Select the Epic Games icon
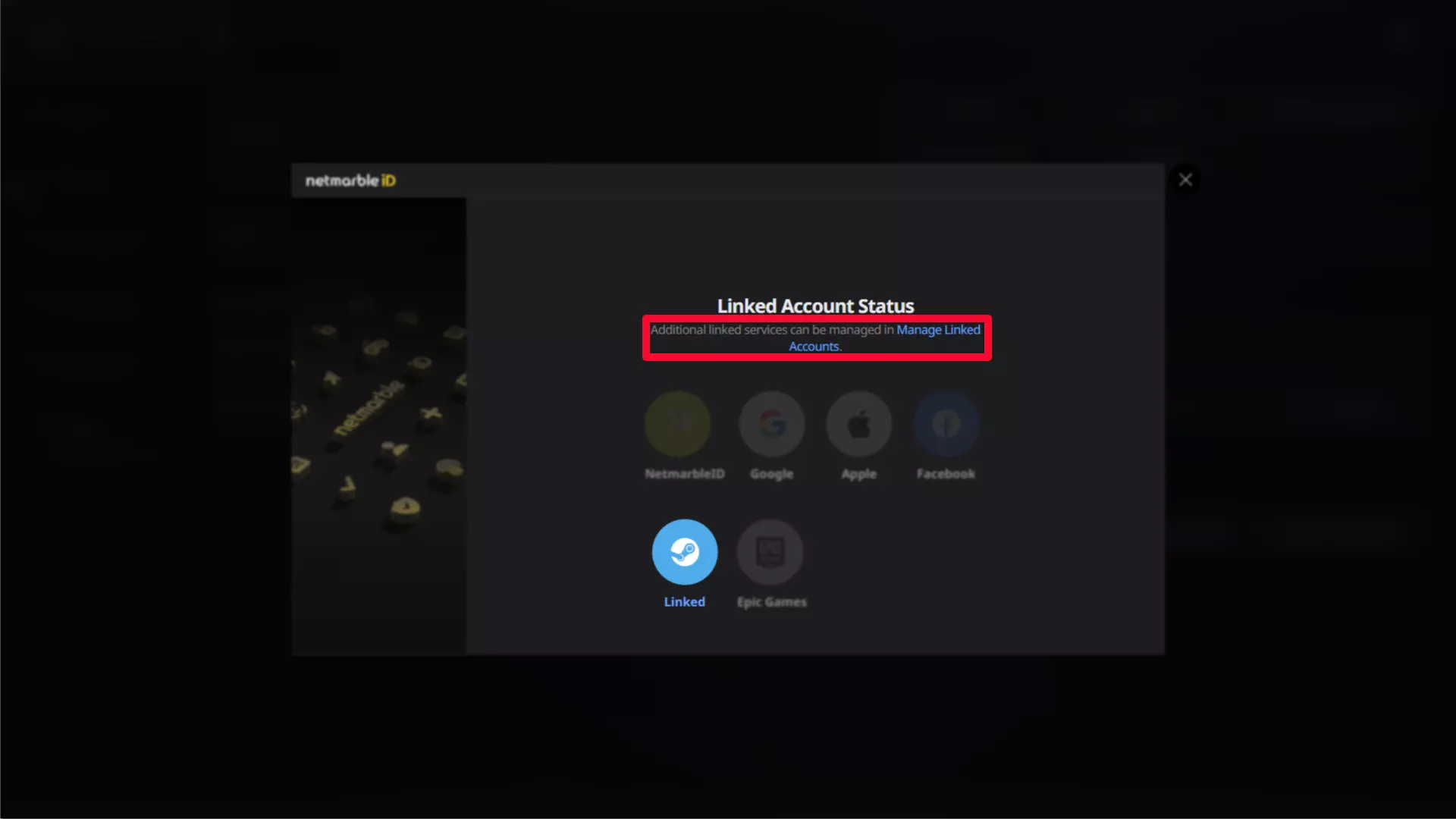The image size is (1456, 819). coord(770,552)
